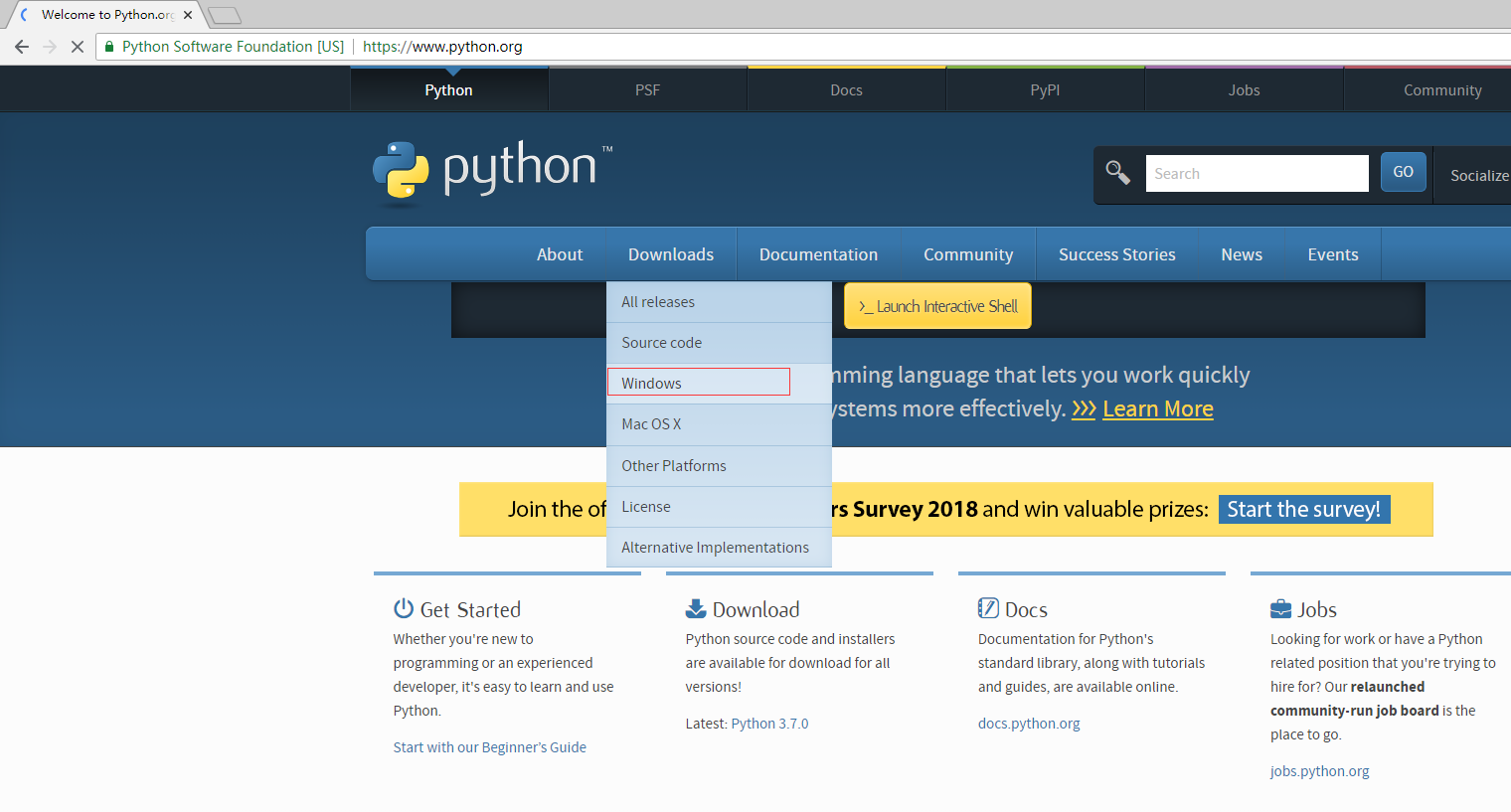Close the Welcome to Python.org tab
The width and height of the screenshot is (1511, 812).
188,15
